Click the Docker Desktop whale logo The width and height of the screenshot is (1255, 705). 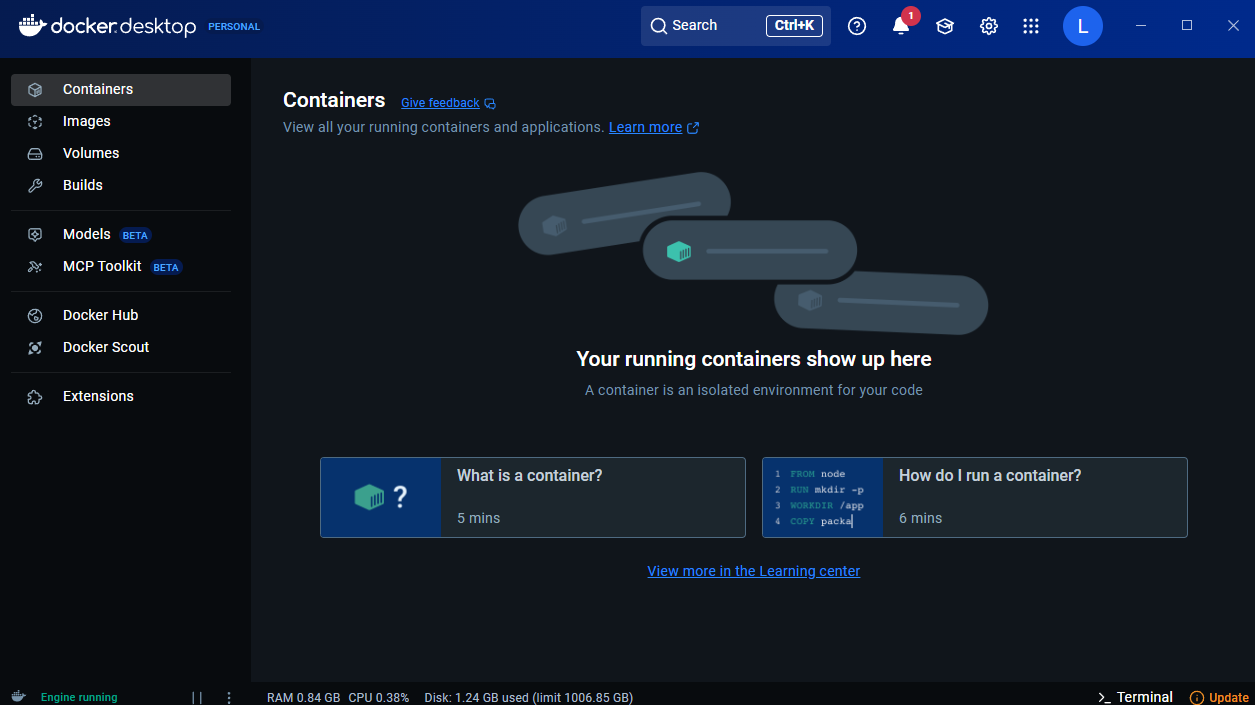32,25
